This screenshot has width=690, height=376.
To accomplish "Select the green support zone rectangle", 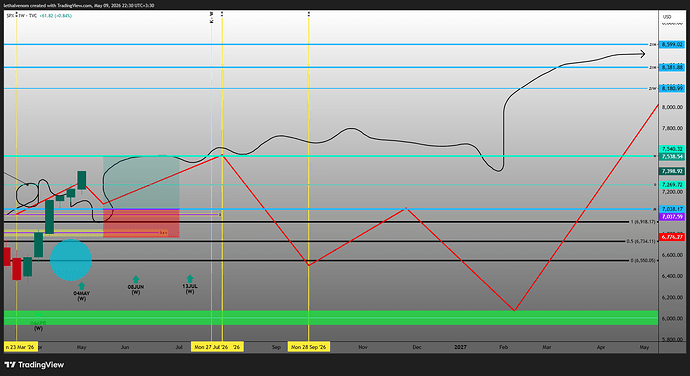I will 331,318.
